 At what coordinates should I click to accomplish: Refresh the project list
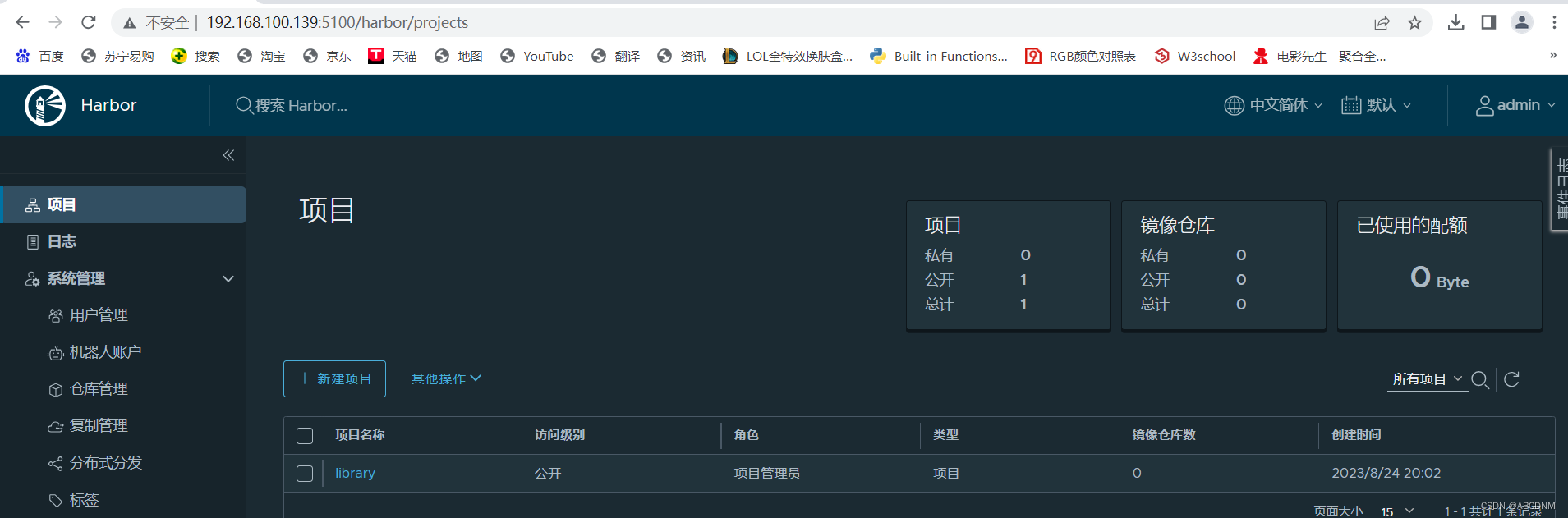tap(1511, 379)
